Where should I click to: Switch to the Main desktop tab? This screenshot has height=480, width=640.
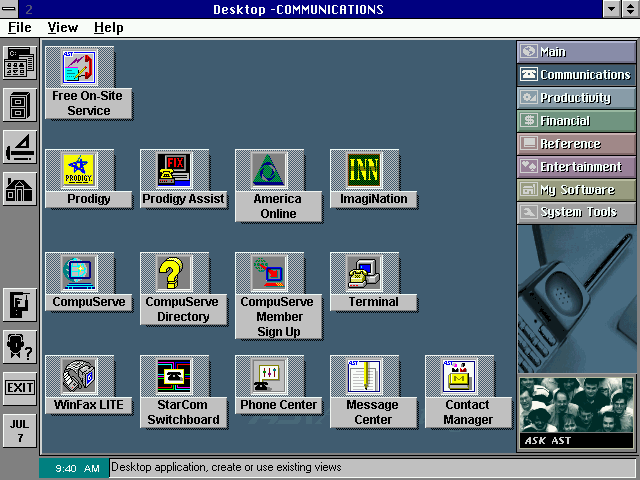[x=576, y=52]
